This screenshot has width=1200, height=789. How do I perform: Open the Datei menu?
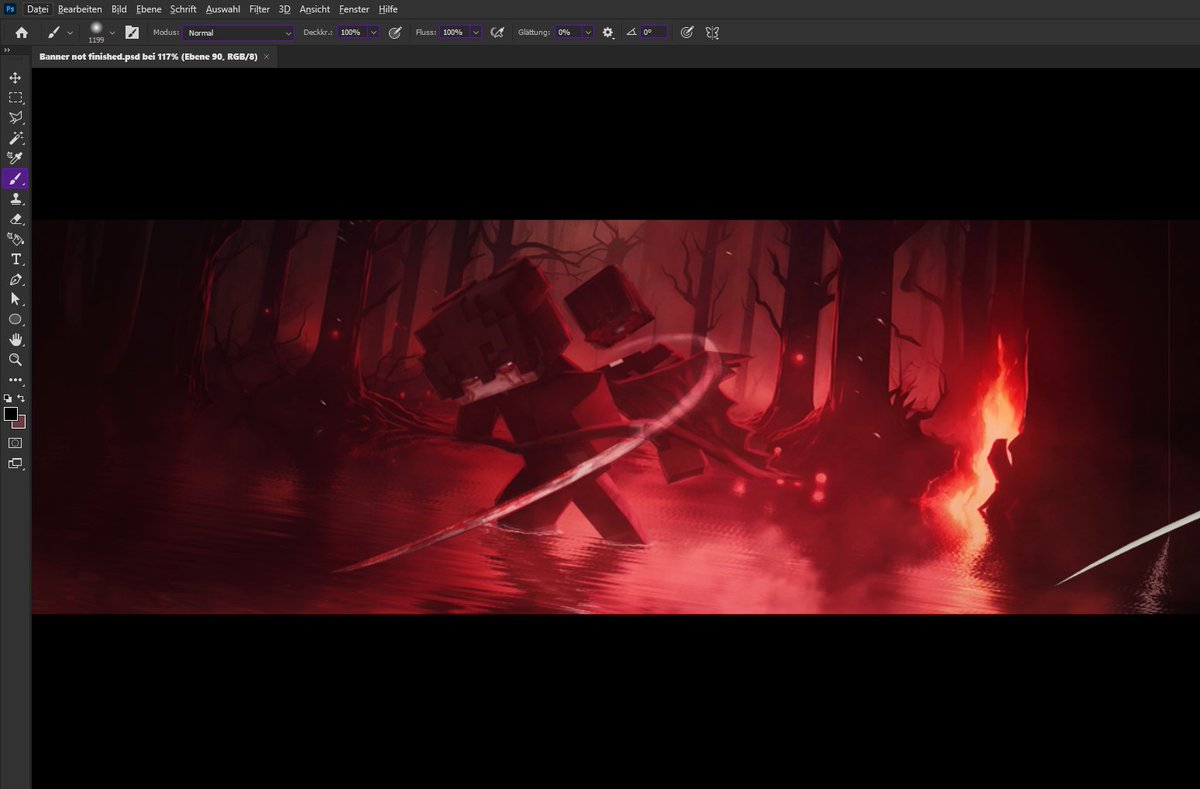pyautogui.click(x=38, y=8)
